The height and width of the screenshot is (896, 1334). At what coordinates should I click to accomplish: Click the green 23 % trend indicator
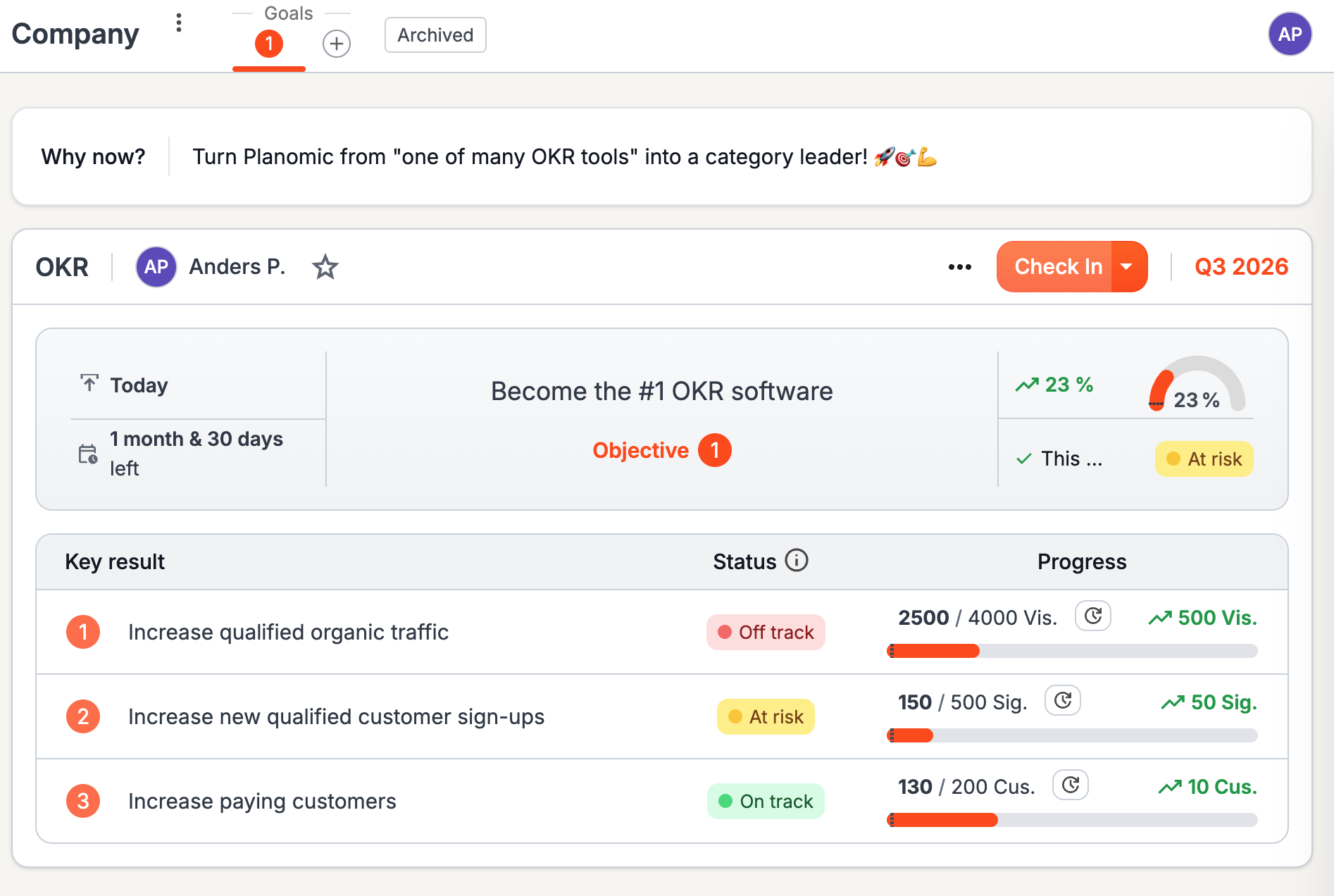click(x=1054, y=385)
